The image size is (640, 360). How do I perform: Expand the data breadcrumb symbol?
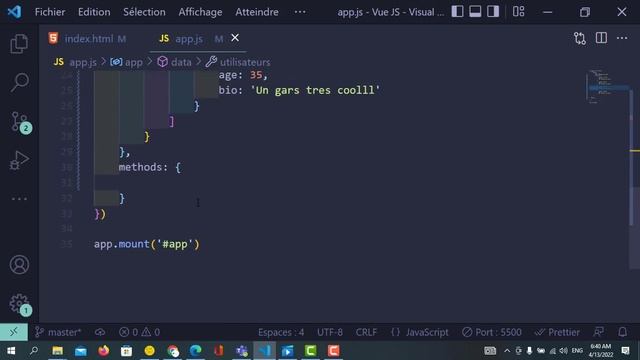(174, 62)
